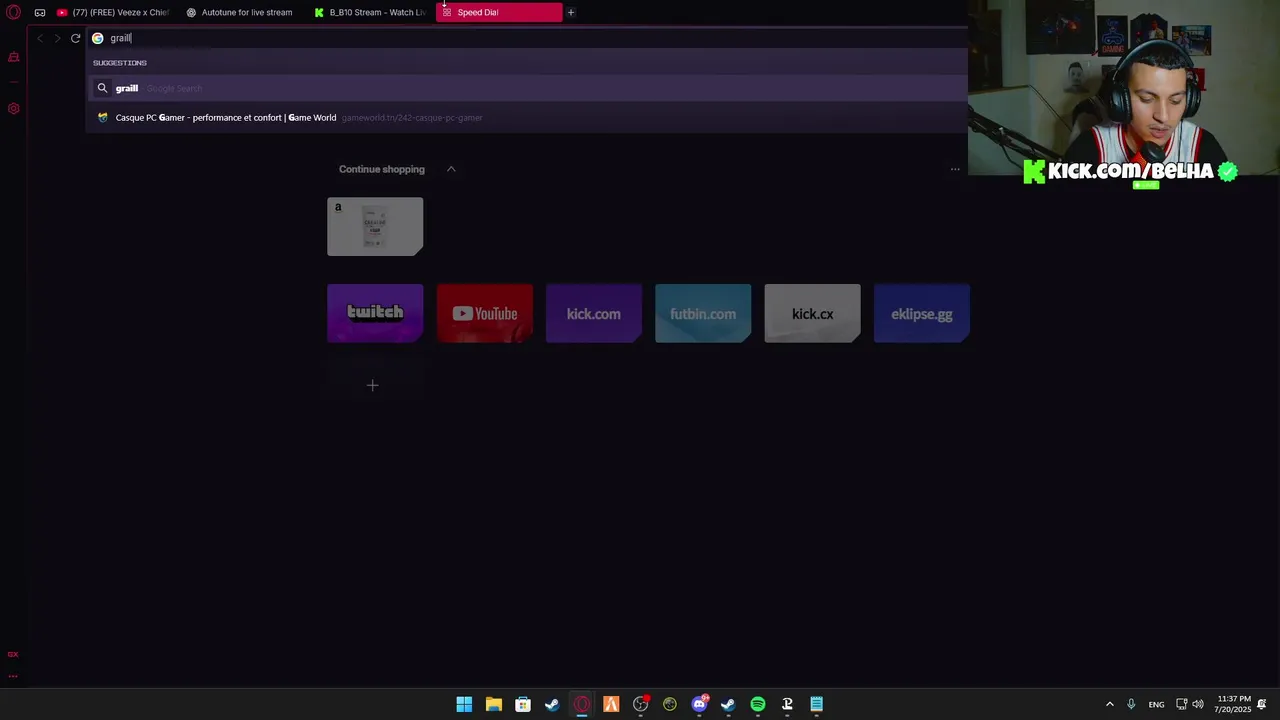Open the YouTube speed dial tile
The height and width of the screenshot is (720, 1280).
[x=485, y=313]
